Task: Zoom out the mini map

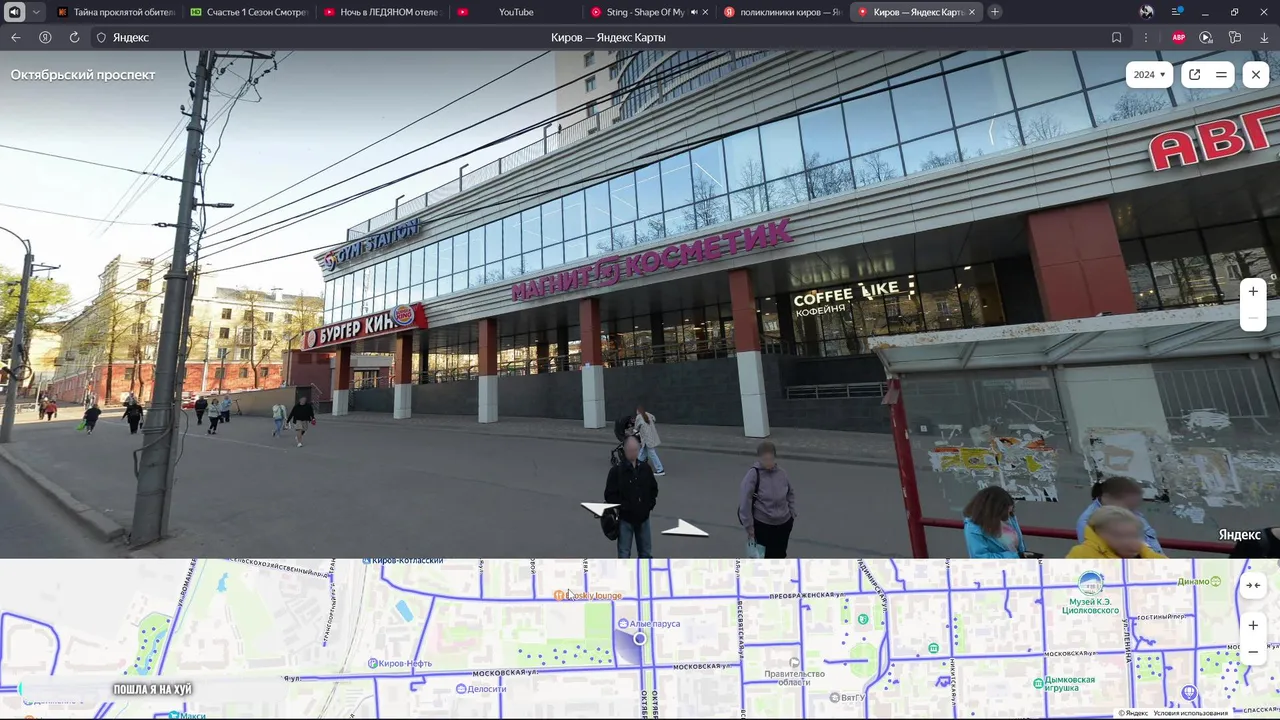Action: tap(1253, 652)
